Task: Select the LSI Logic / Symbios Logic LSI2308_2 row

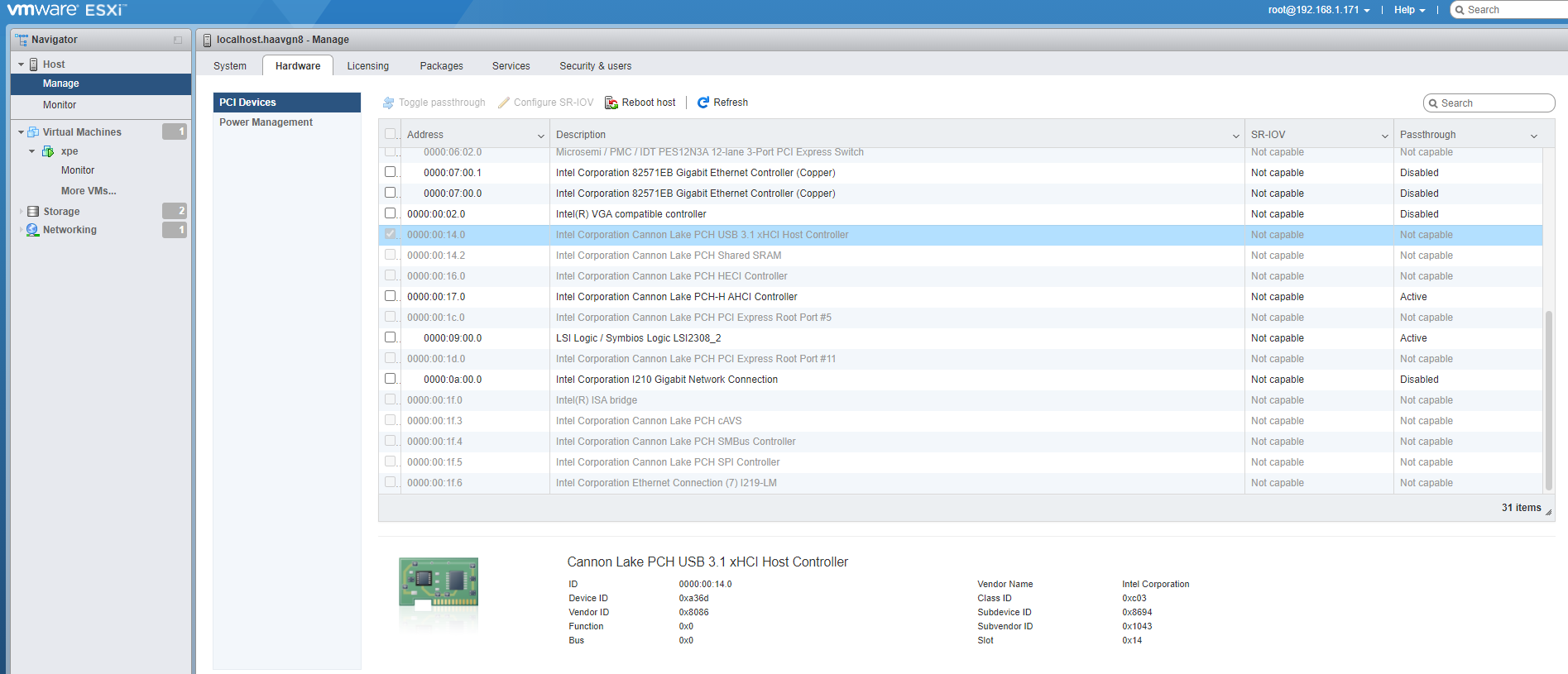Action: point(960,337)
